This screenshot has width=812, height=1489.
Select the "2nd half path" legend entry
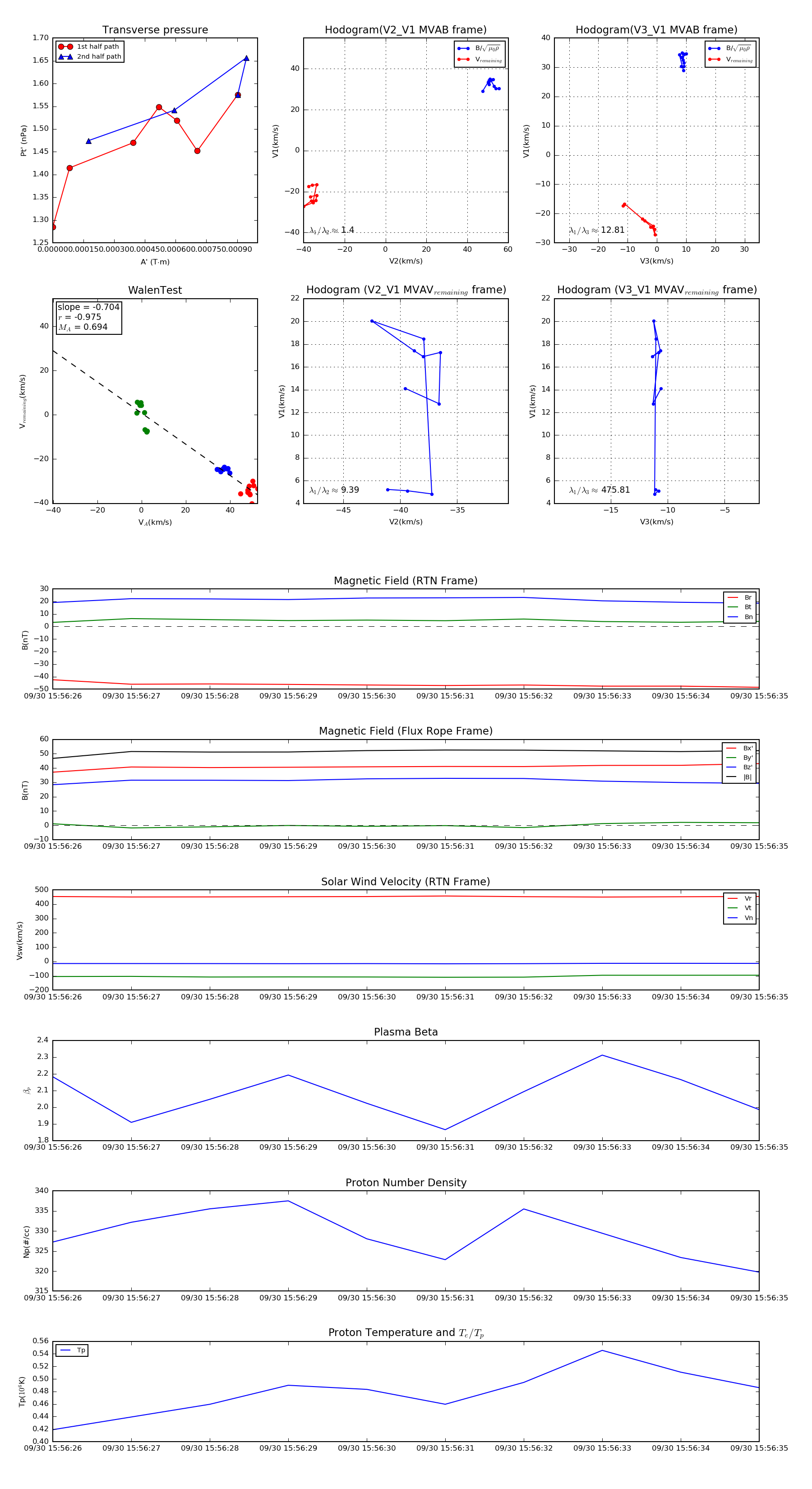click(x=90, y=57)
